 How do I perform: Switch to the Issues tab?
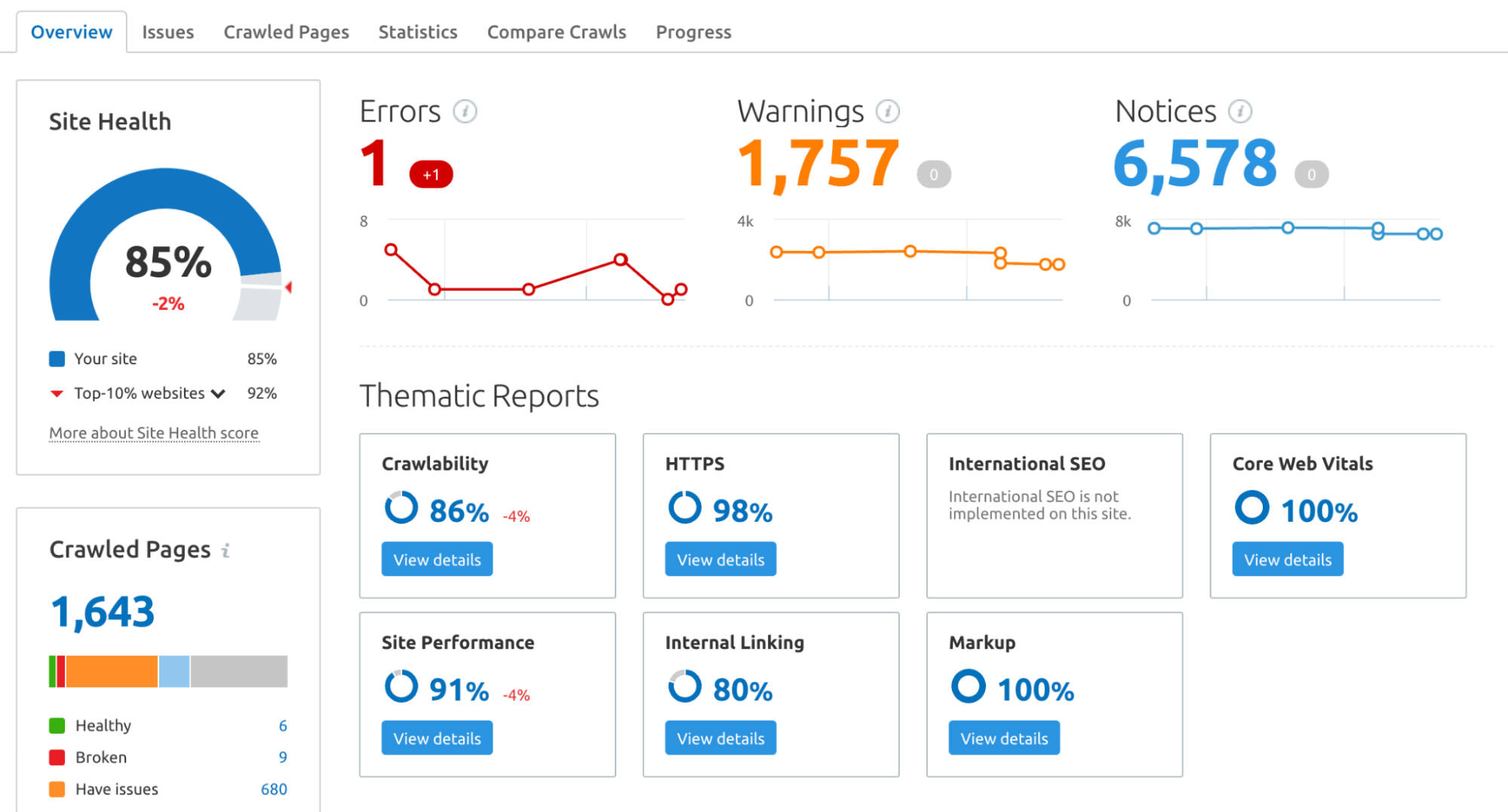[x=167, y=32]
